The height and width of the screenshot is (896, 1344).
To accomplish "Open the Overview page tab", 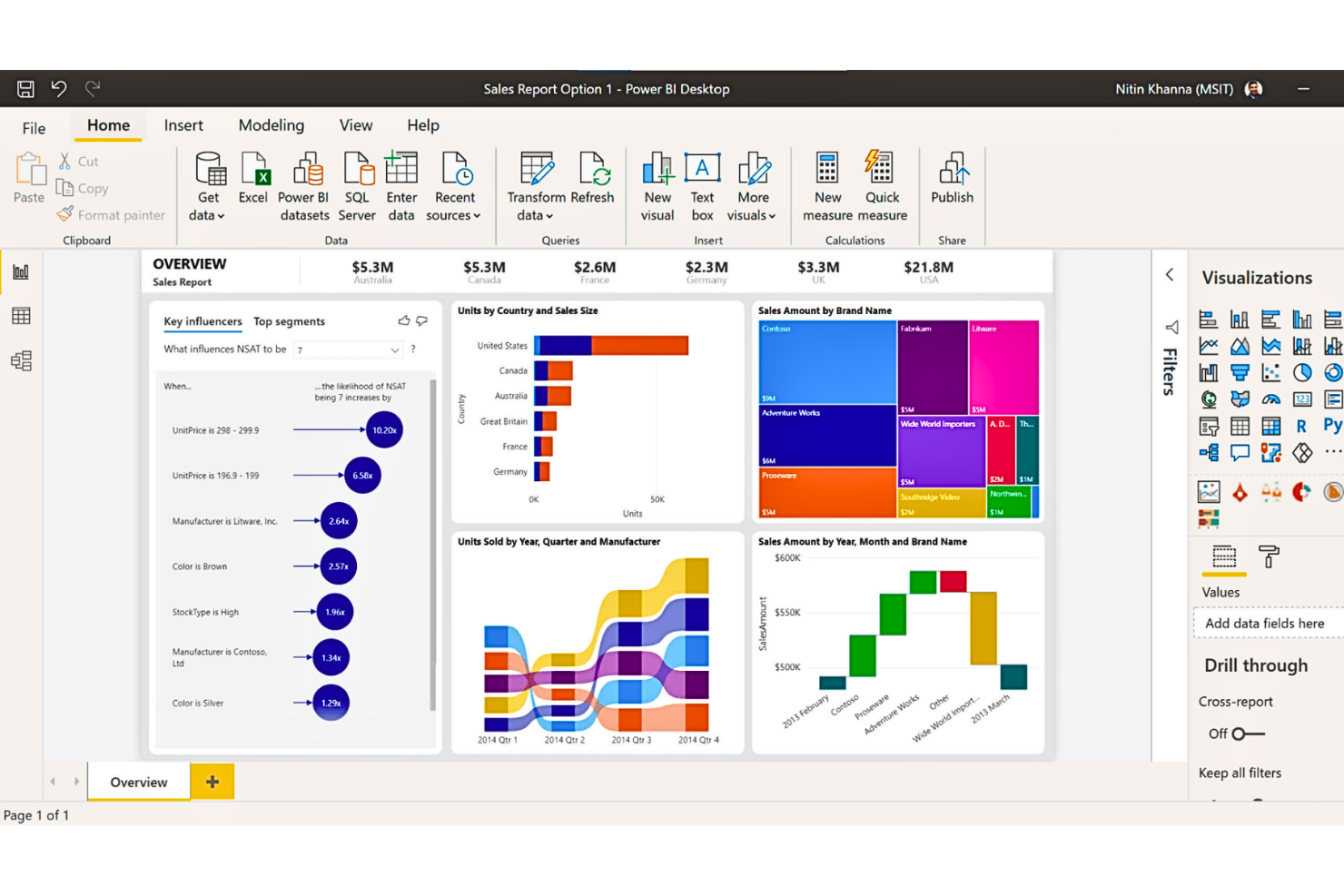I will tap(139, 782).
